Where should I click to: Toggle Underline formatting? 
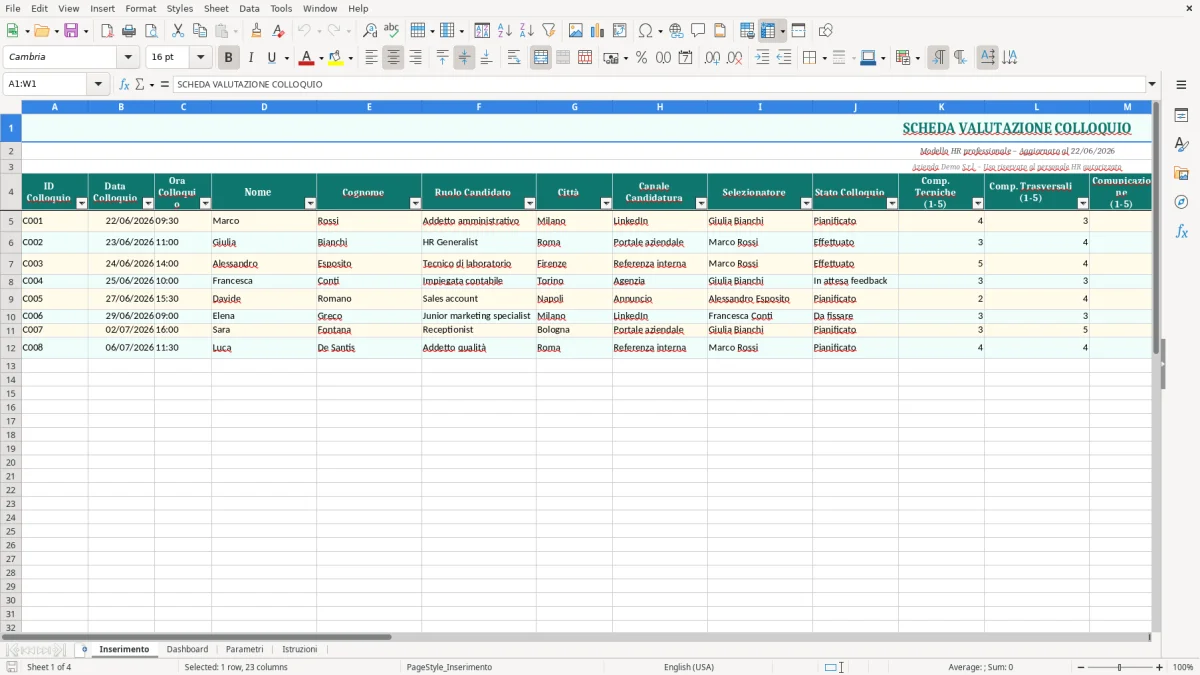272,58
